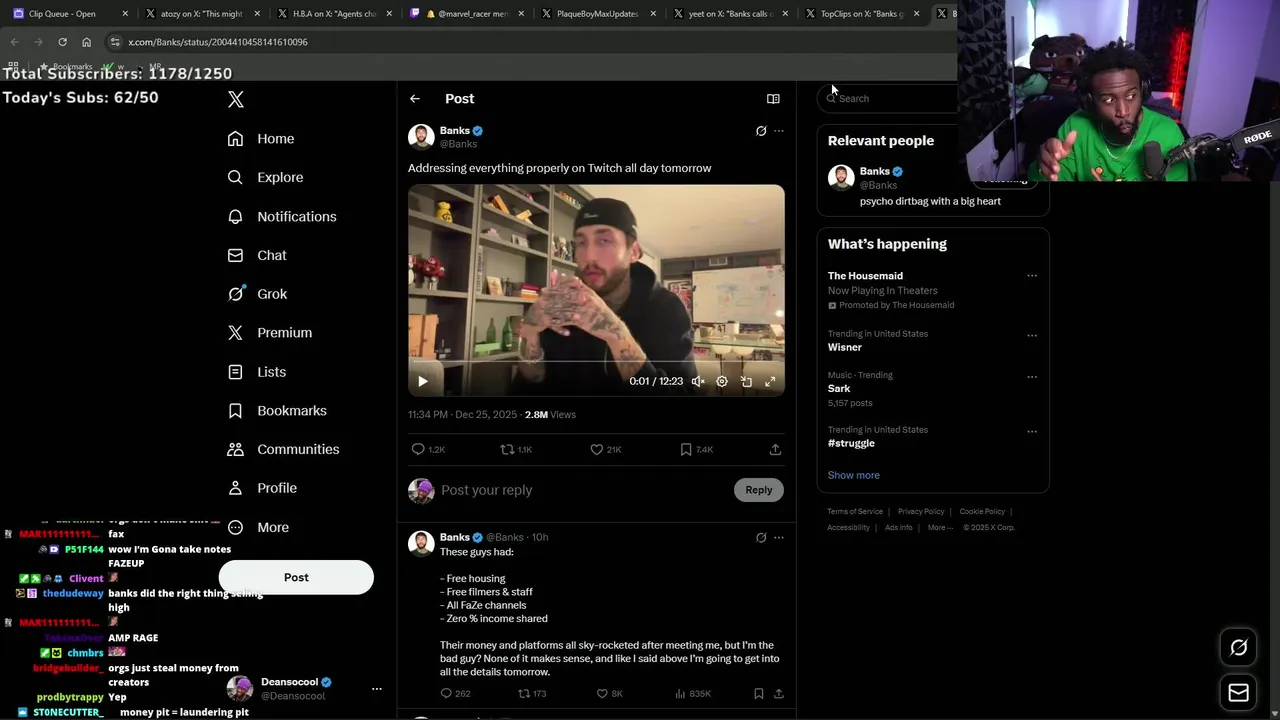View analytics of second post (835K)
The height and width of the screenshot is (720, 1280).
(693, 693)
